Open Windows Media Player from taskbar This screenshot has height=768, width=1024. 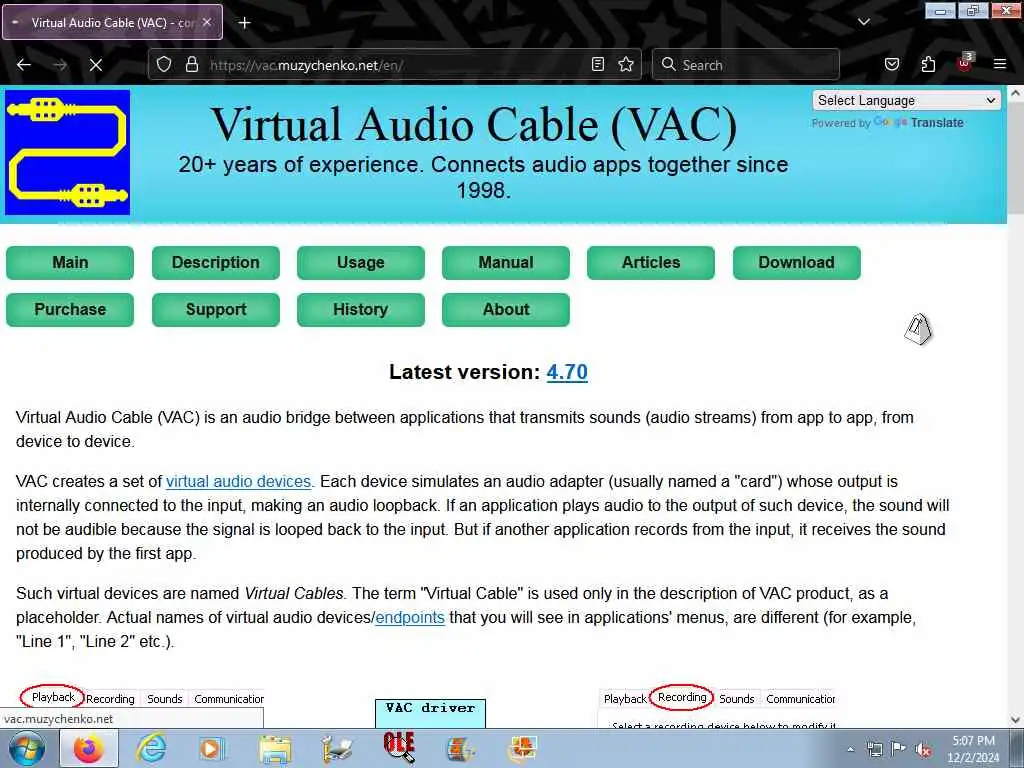[211, 748]
